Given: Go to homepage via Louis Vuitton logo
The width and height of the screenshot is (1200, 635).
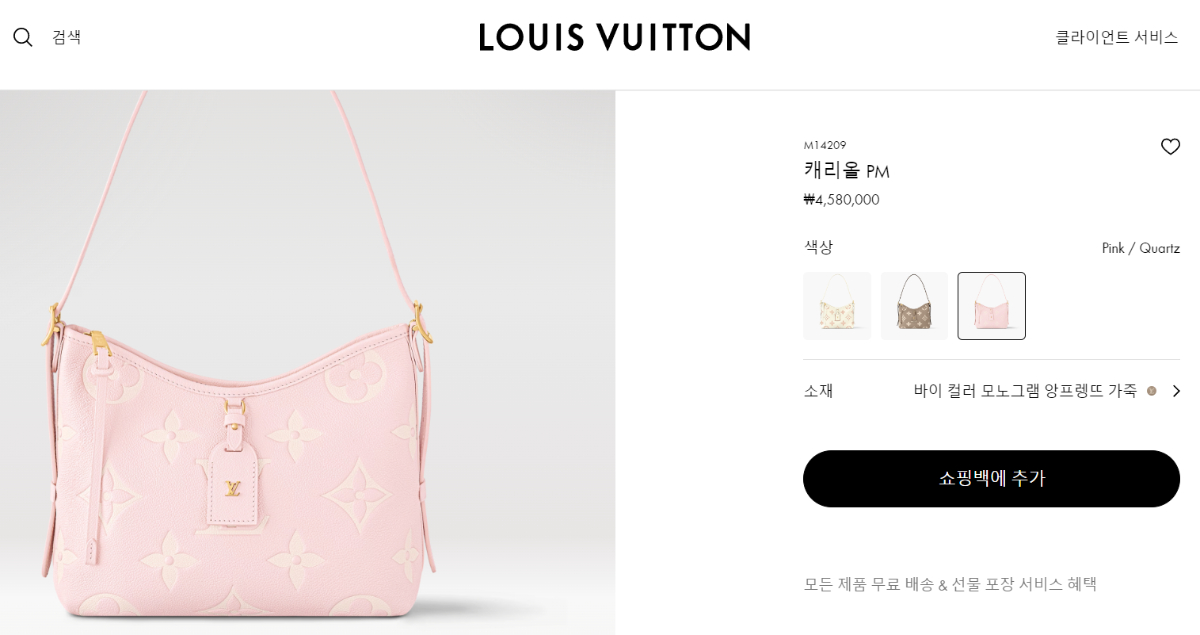Looking at the screenshot, I should click(614, 37).
